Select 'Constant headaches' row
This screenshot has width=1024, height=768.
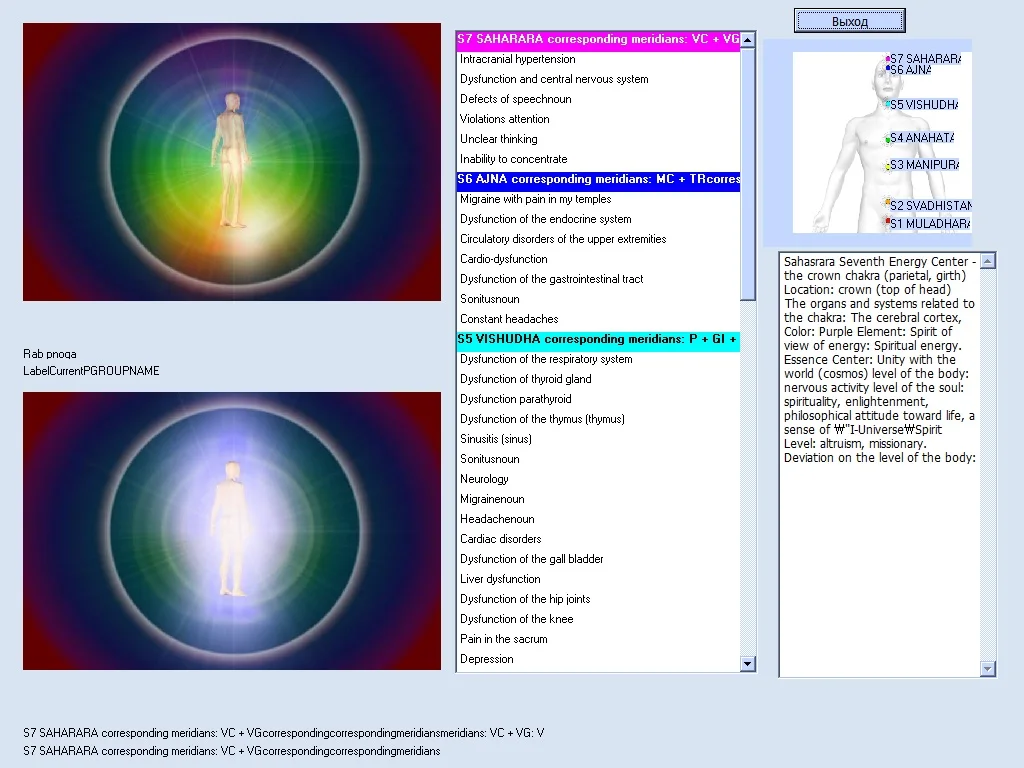598,319
